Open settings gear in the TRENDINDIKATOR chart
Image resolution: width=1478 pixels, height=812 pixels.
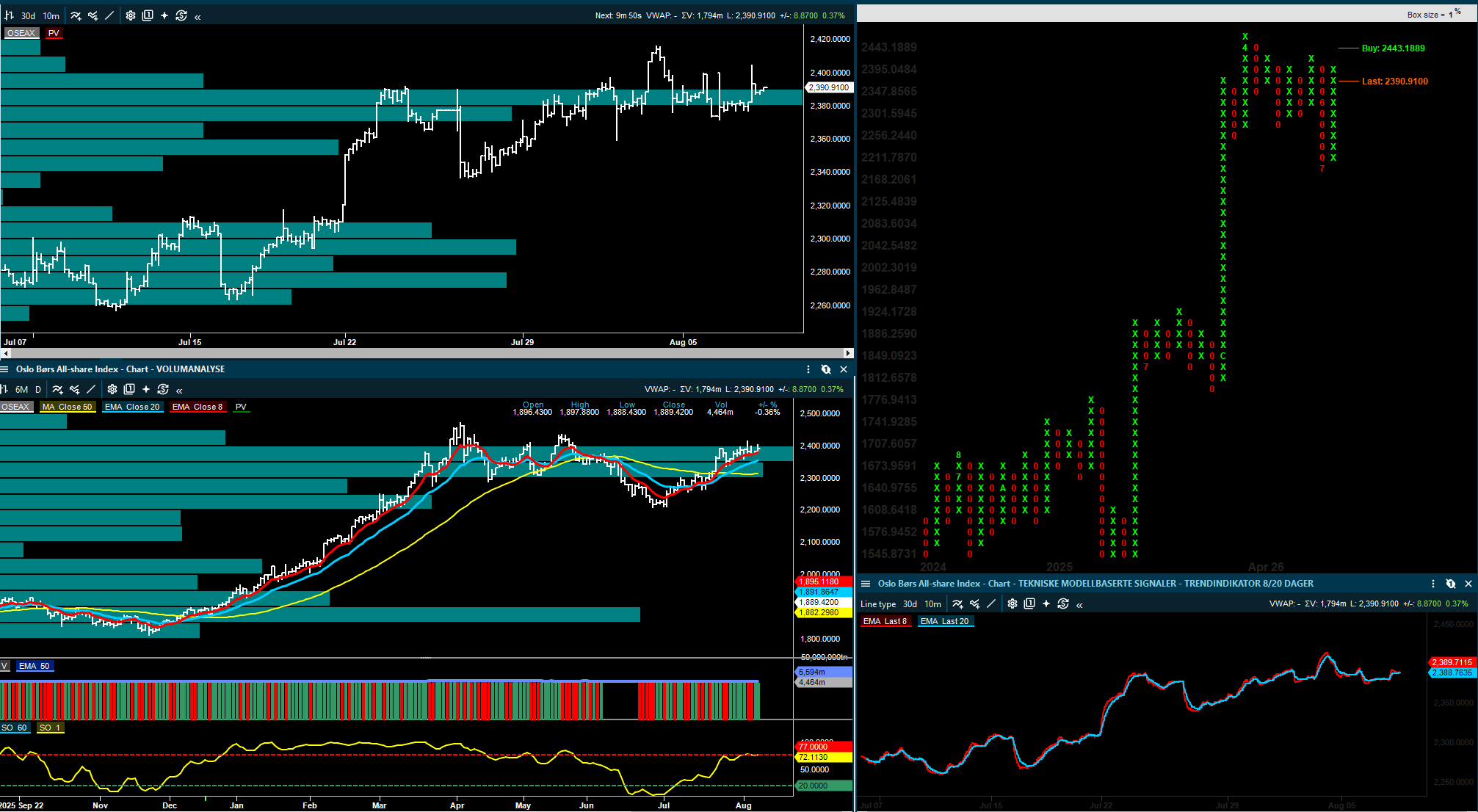[1012, 603]
